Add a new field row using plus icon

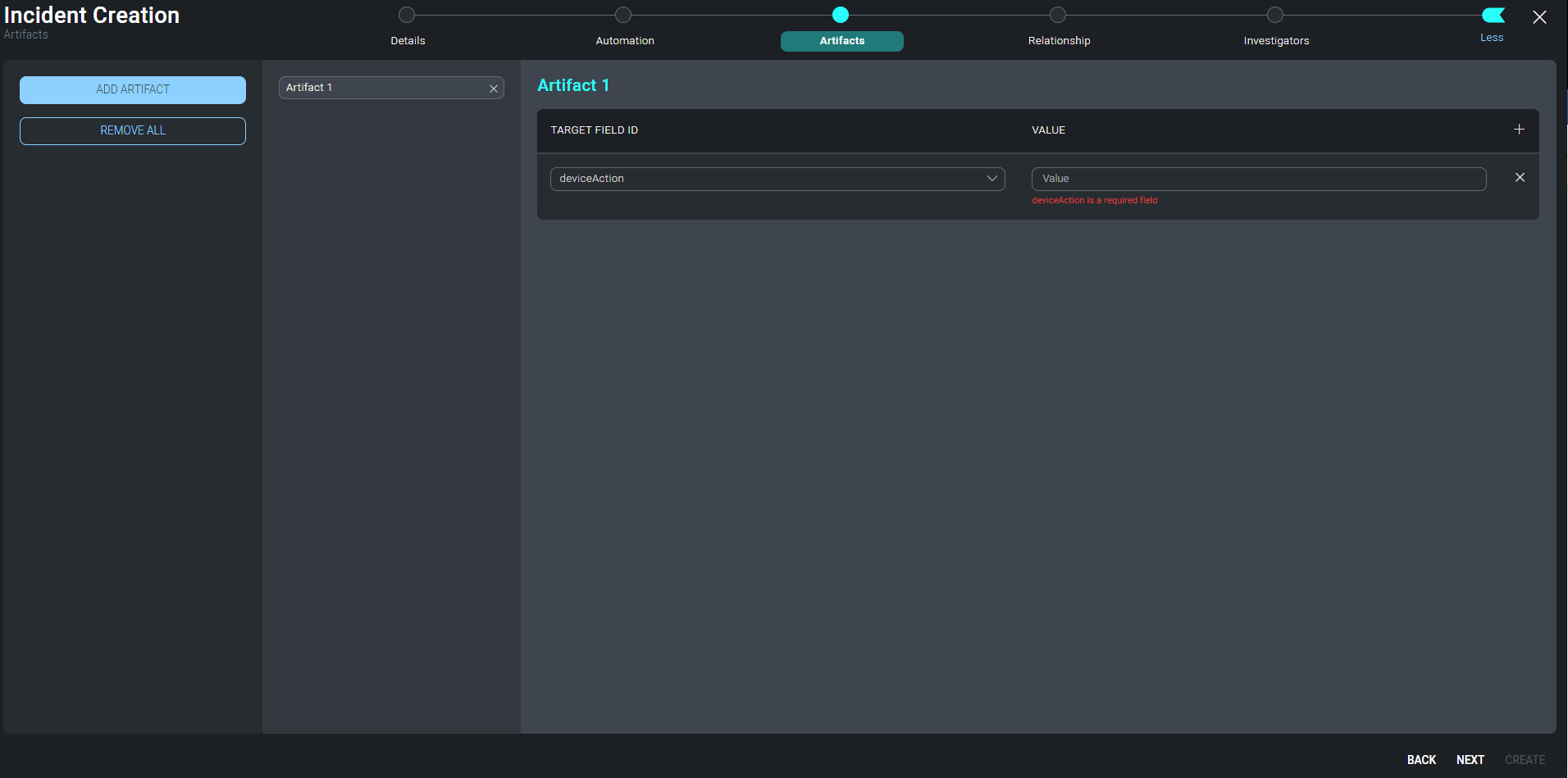(x=1519, y=129)
